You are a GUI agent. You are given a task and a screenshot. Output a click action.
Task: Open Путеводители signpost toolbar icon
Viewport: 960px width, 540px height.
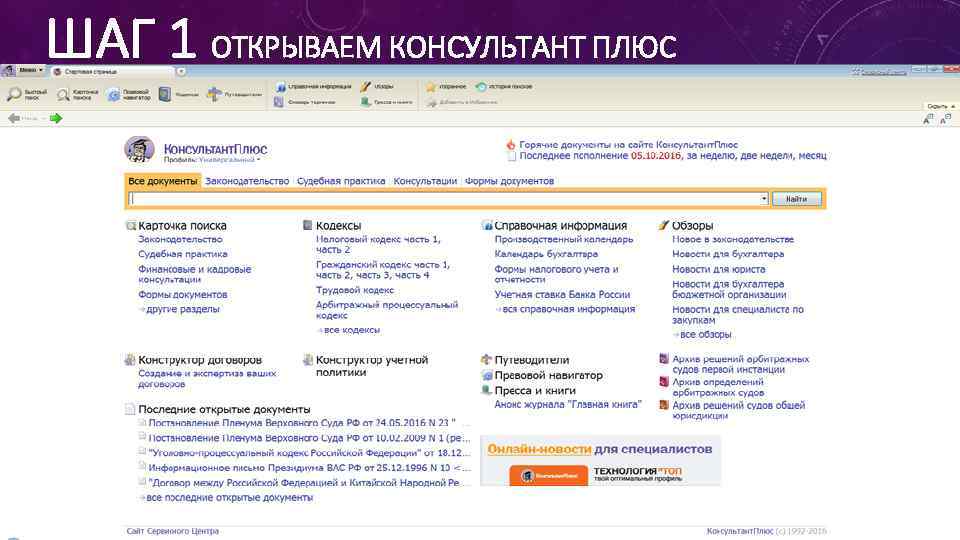pos(214,94)
